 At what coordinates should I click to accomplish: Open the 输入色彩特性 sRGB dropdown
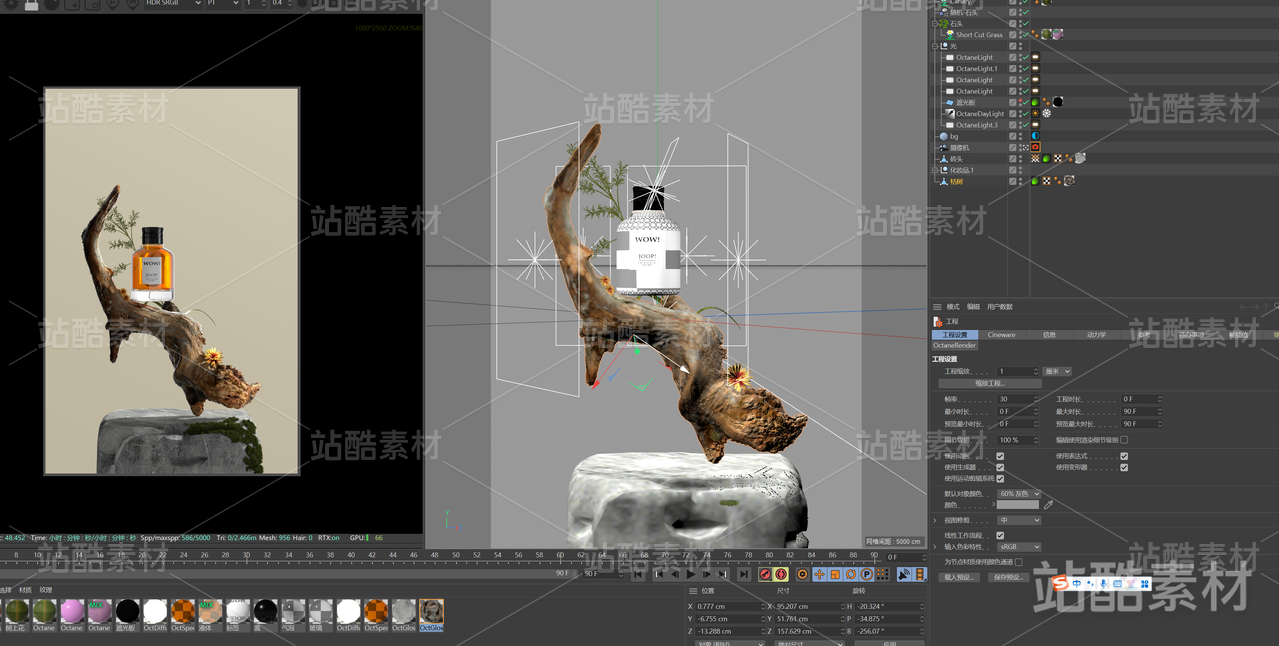1019,547
